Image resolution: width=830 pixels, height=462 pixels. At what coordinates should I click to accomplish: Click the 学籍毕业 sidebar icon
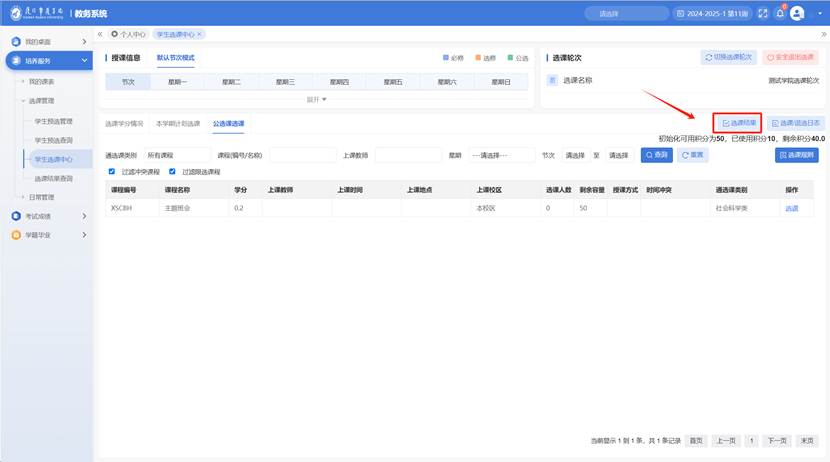pyautogui.click(x=15, y=235)
